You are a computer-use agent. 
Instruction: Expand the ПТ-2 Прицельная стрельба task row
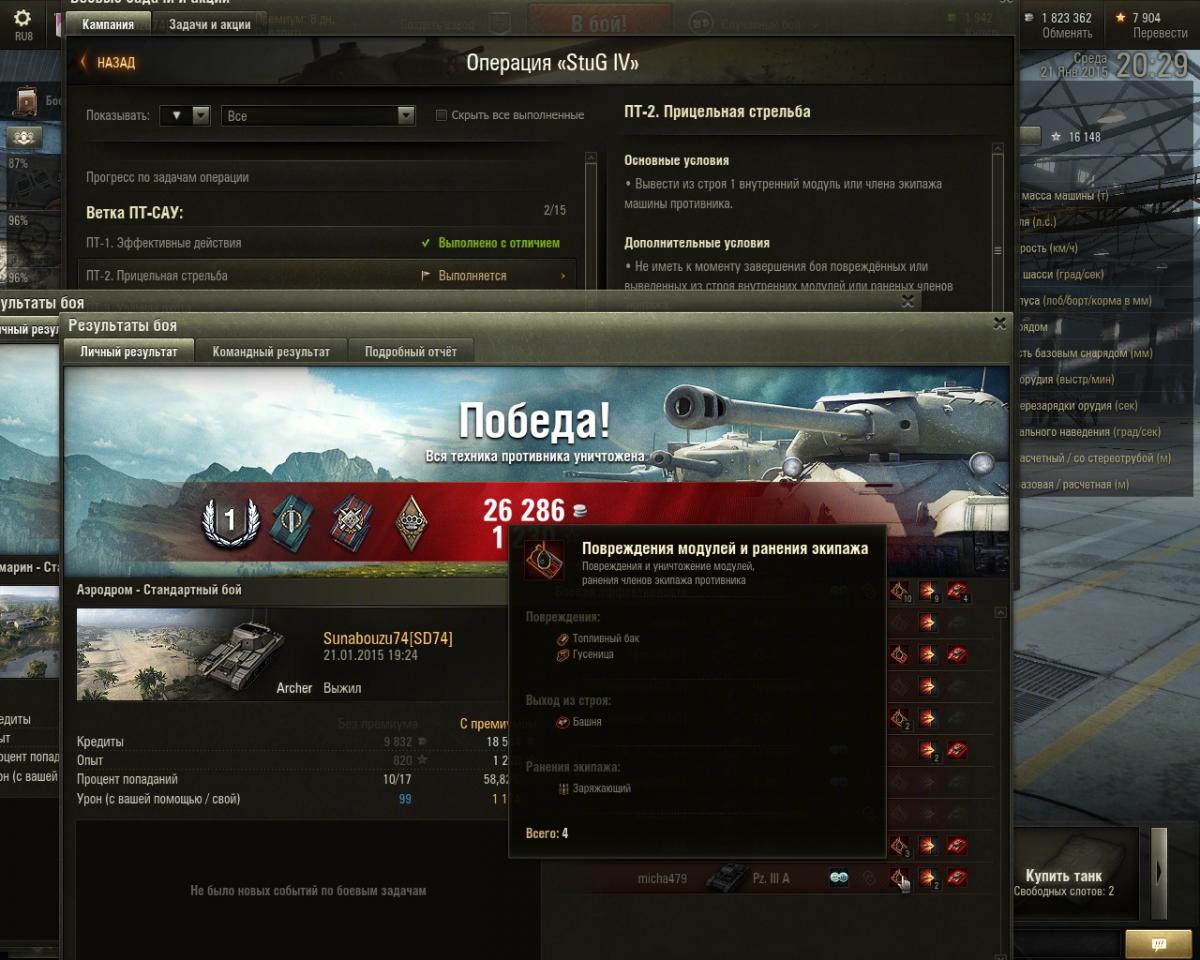328,276
